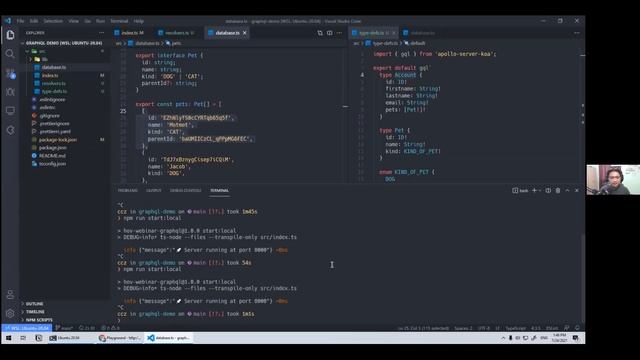Select the database.ts tab in left editor
Screen dimensions: 640x360
click(x=227, y=33)
